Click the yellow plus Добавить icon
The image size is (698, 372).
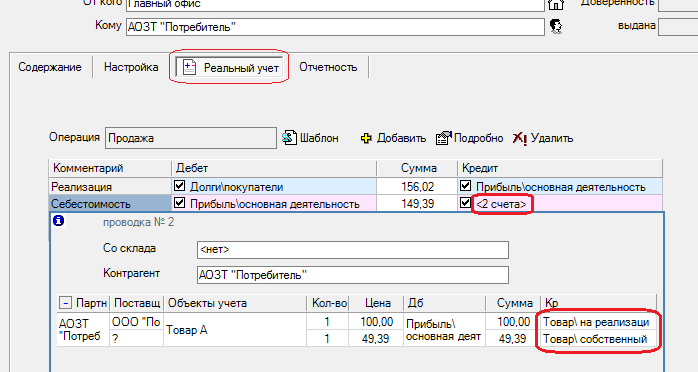pos(366,138)
